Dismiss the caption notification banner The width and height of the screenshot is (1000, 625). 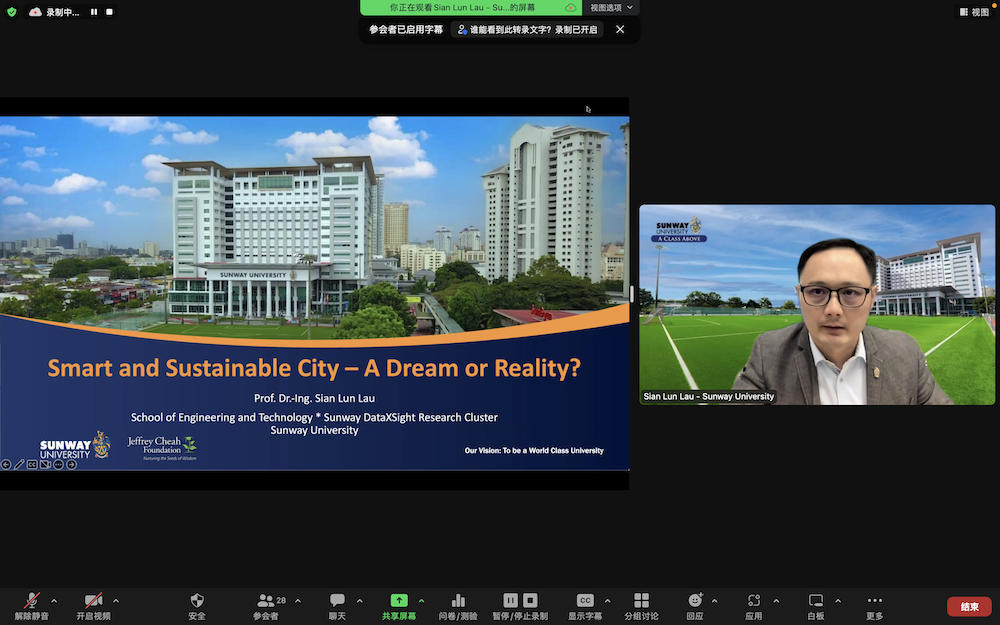tap(620, 29)
